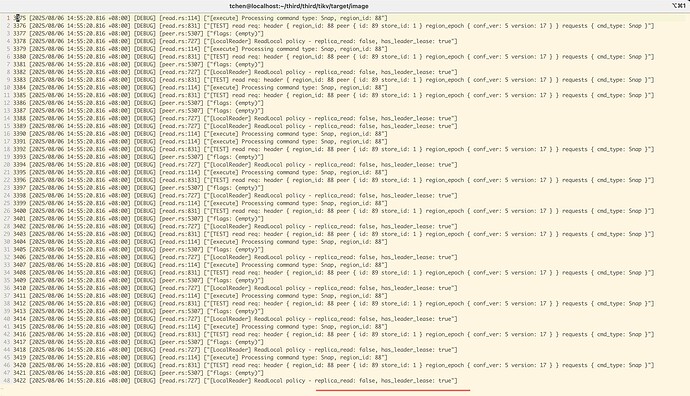
Task: Click execute Processing entry 3390
Action: (x=200, y=134)
